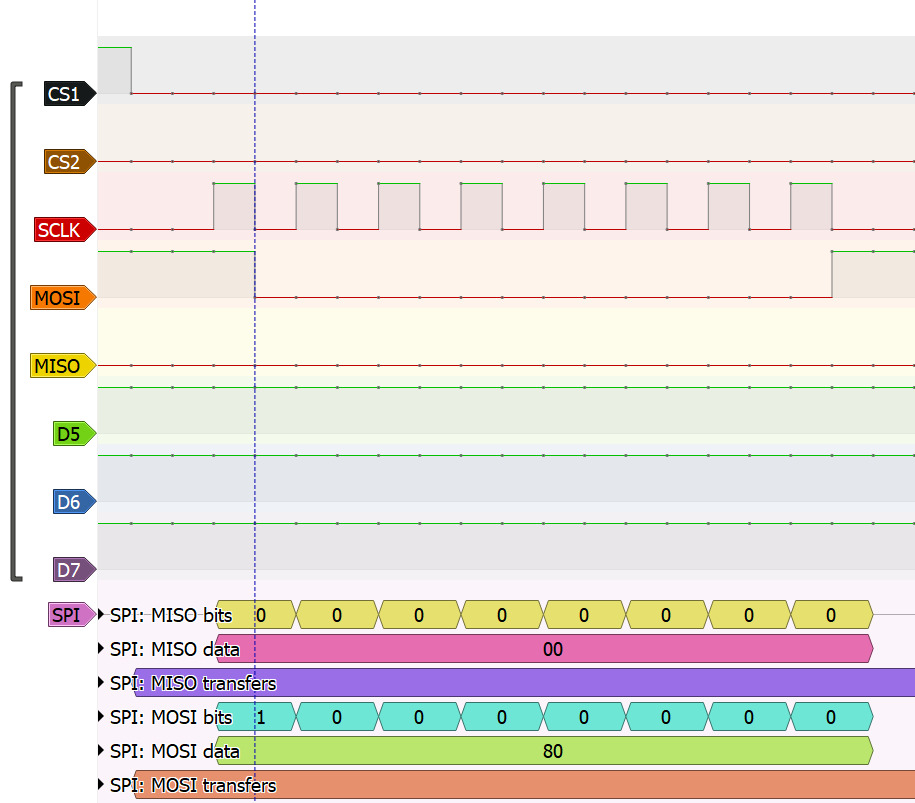The height and width of the screenshot is (803, 915).
Task: Click the channel group bracket handle
Action: [x=16, y=331]
